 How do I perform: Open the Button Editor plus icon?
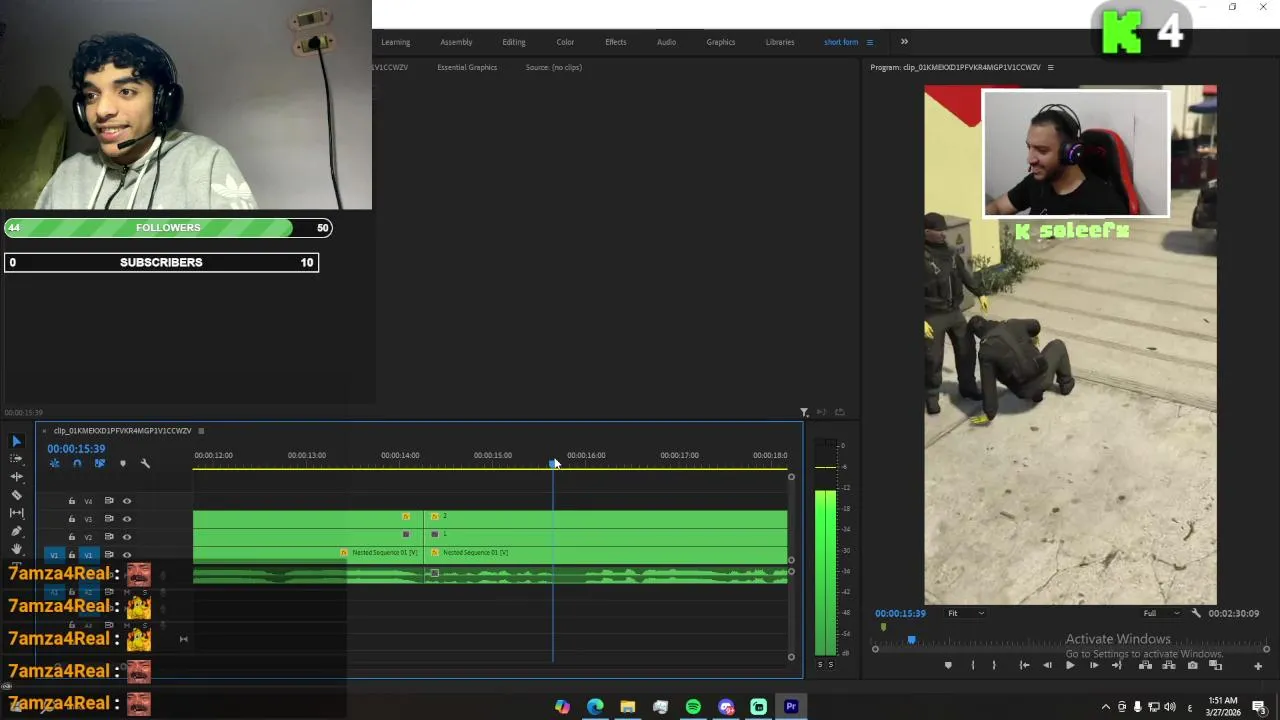click(x=1258, y=666)
